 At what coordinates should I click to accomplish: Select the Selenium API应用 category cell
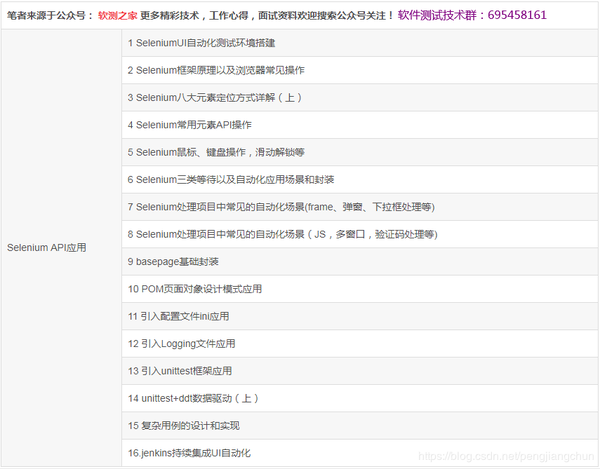click(x=61, y=248)
